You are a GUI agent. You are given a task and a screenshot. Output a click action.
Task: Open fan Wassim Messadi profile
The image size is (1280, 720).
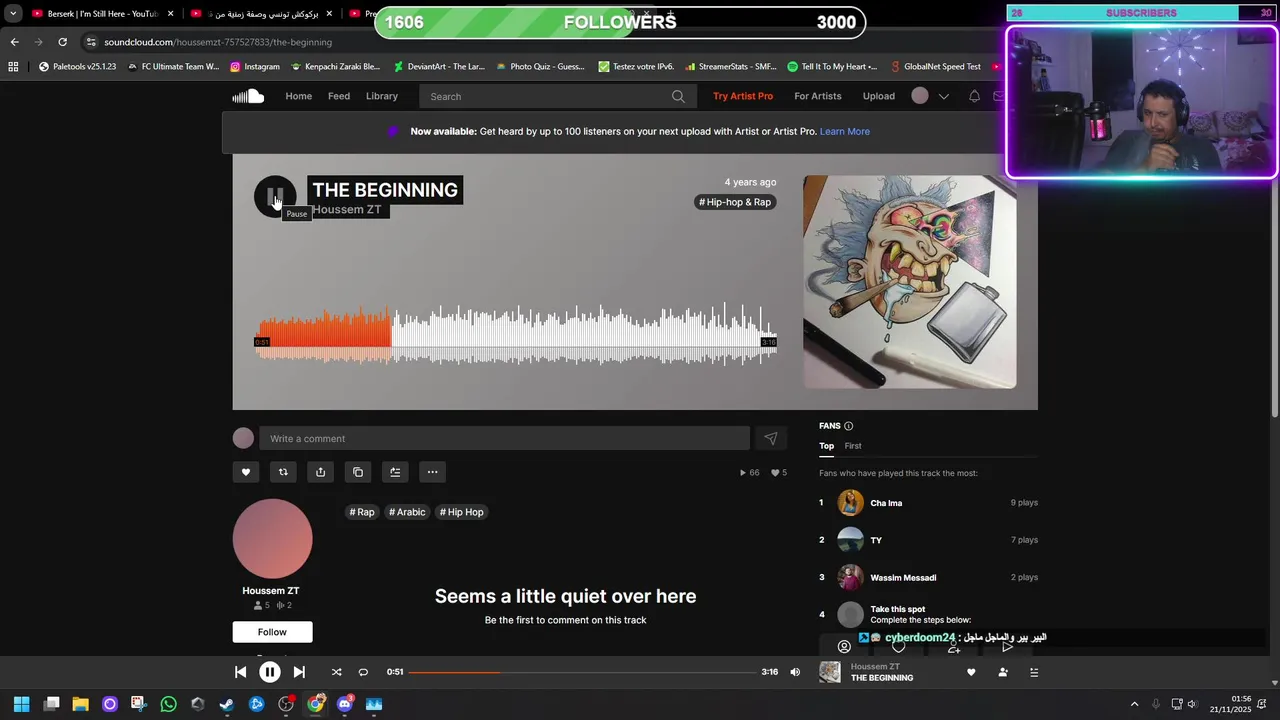(x=903, y=577)
